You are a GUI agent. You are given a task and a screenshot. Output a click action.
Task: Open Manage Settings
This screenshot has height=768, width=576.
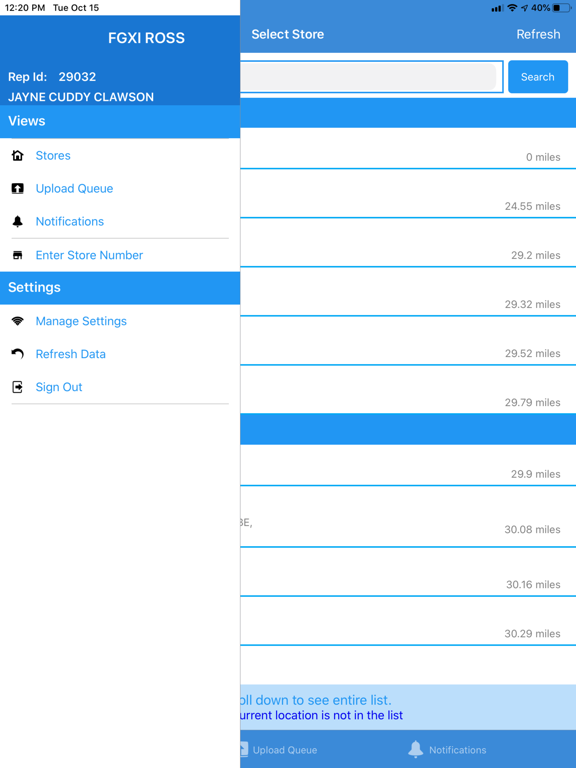pos(120,321)
